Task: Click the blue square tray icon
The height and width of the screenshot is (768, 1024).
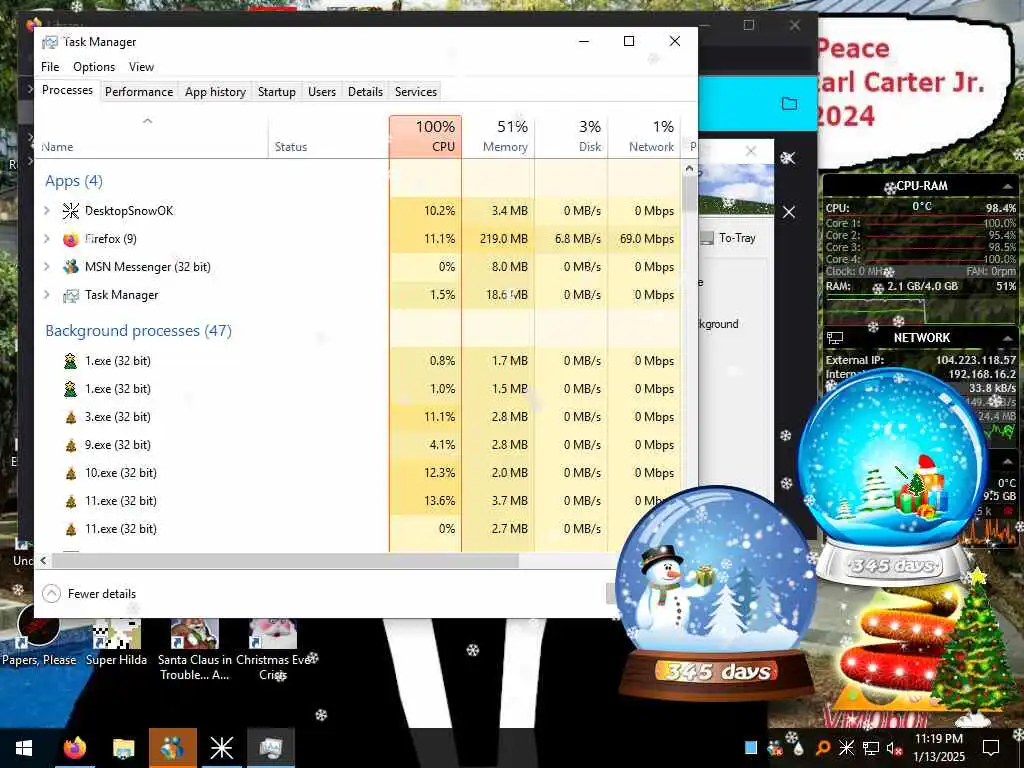Action: [751, 748]
